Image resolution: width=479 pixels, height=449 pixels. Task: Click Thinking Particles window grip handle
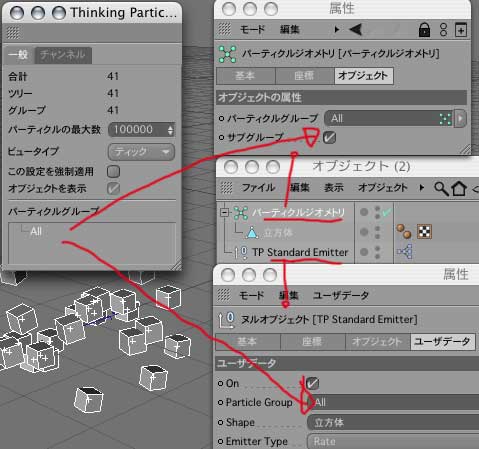click(13, 33)
